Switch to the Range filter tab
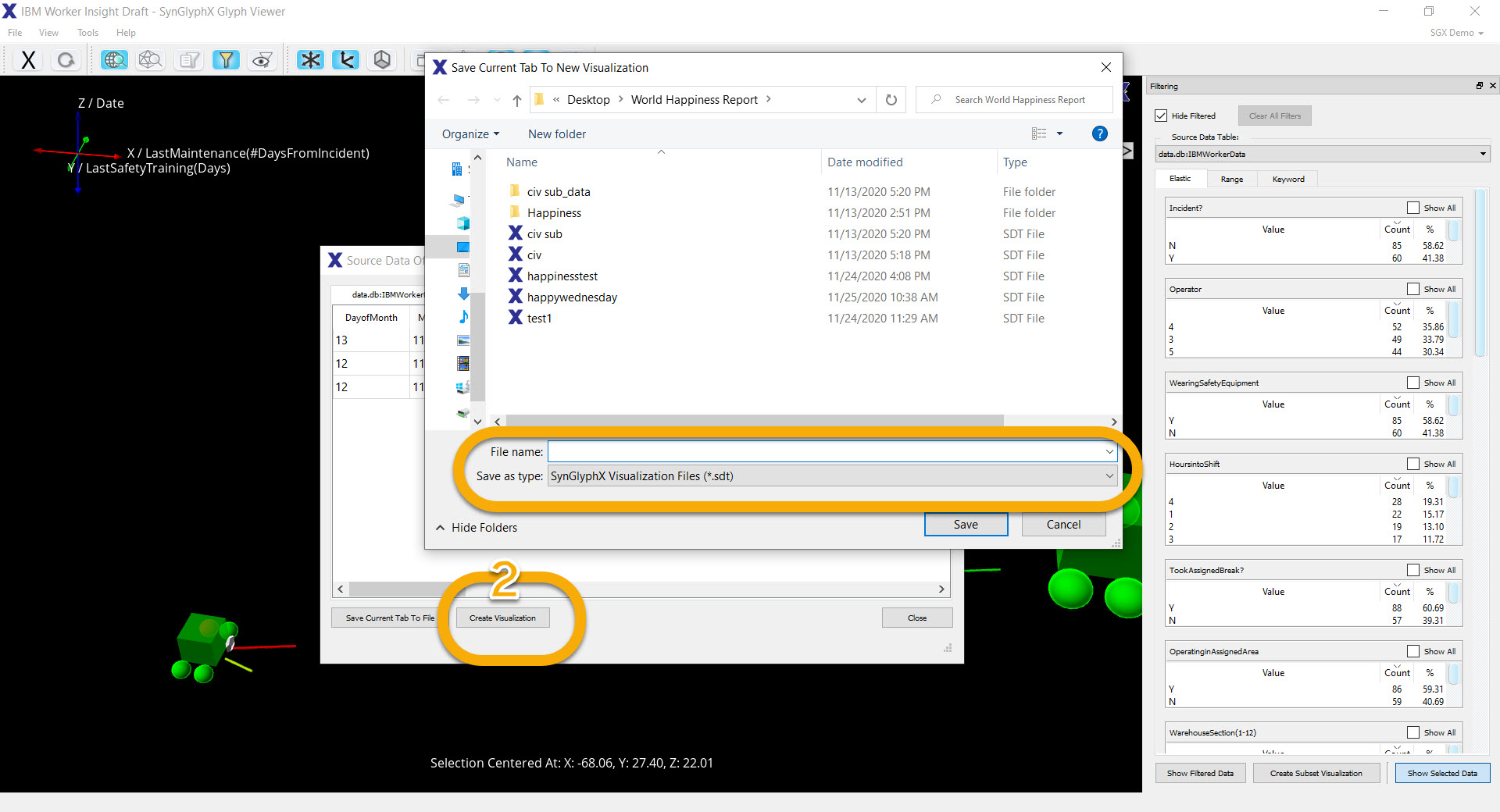The width and height of the screenshot is (1500, 812). (x=1232, y=180)
